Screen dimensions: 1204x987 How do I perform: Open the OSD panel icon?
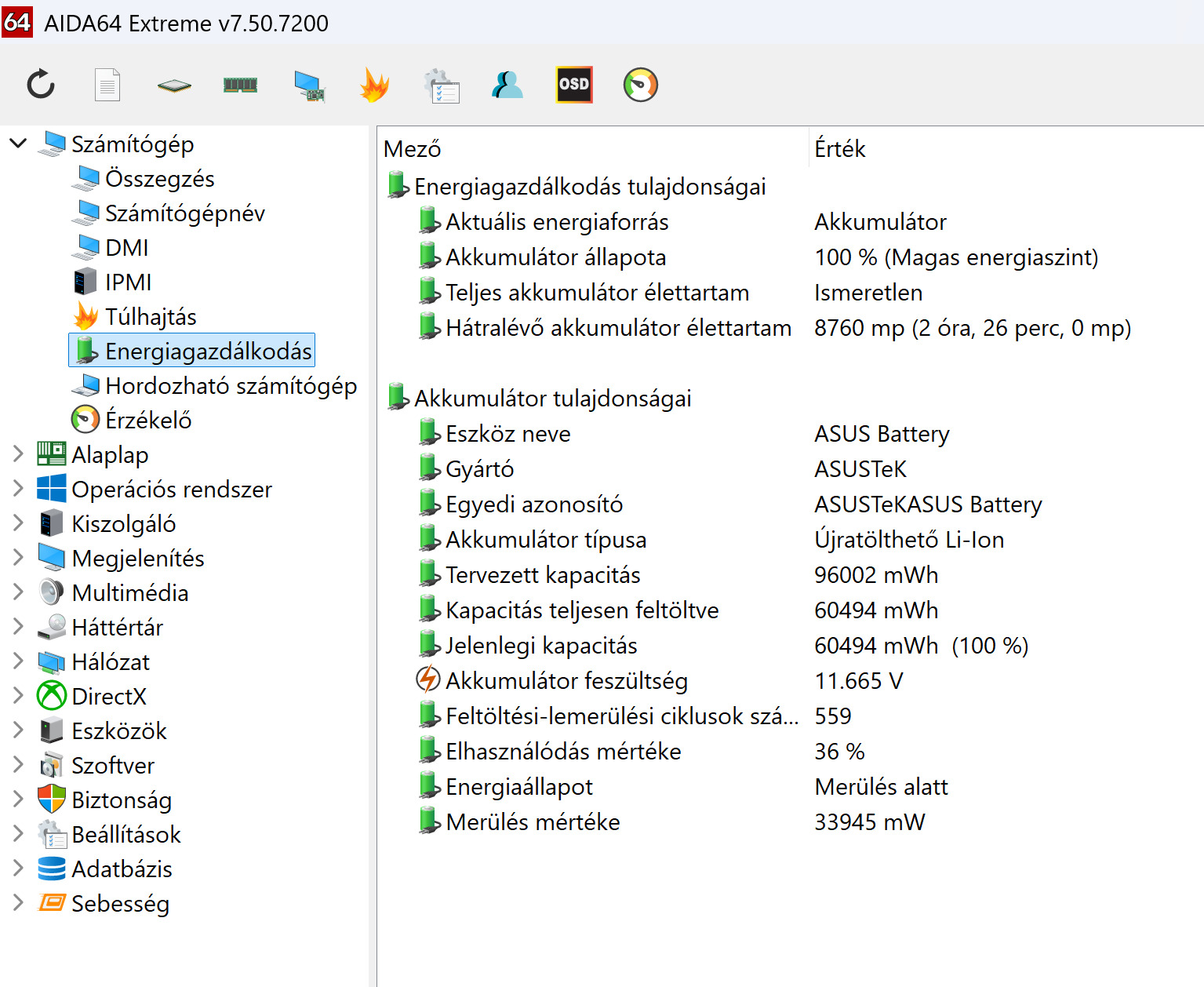click(573, 85)
